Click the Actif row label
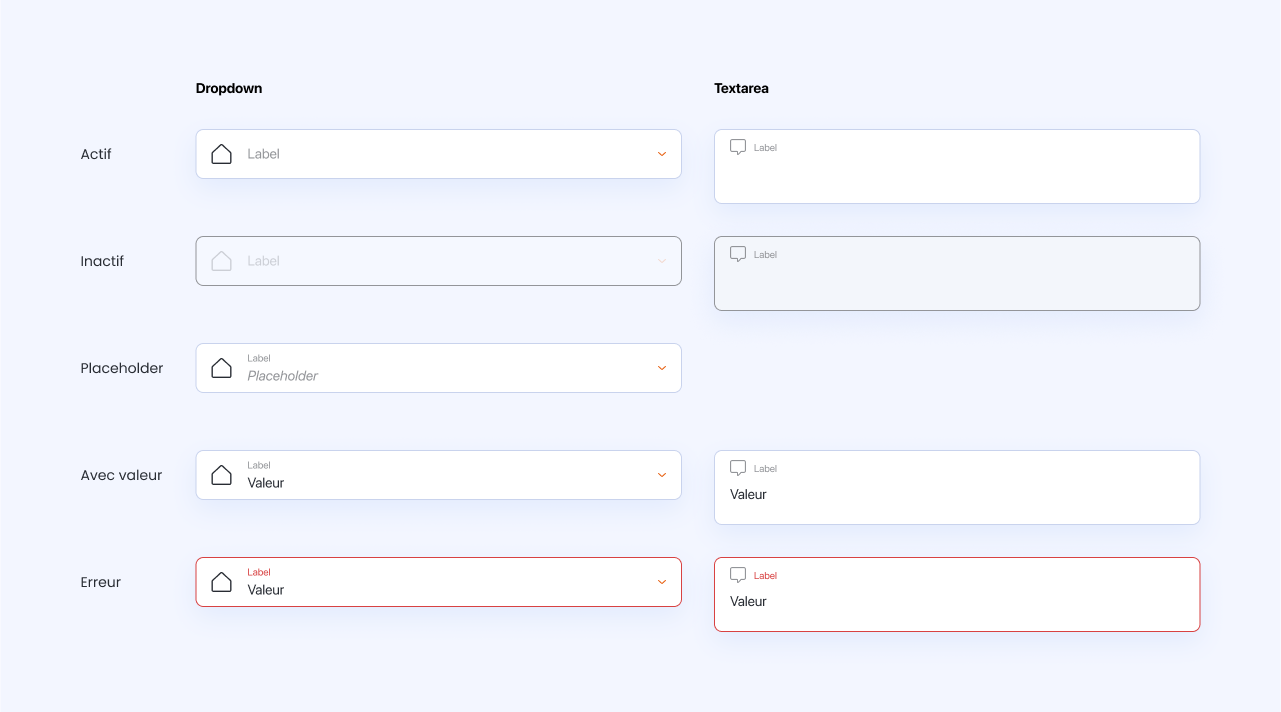 [x=96, y=154]
